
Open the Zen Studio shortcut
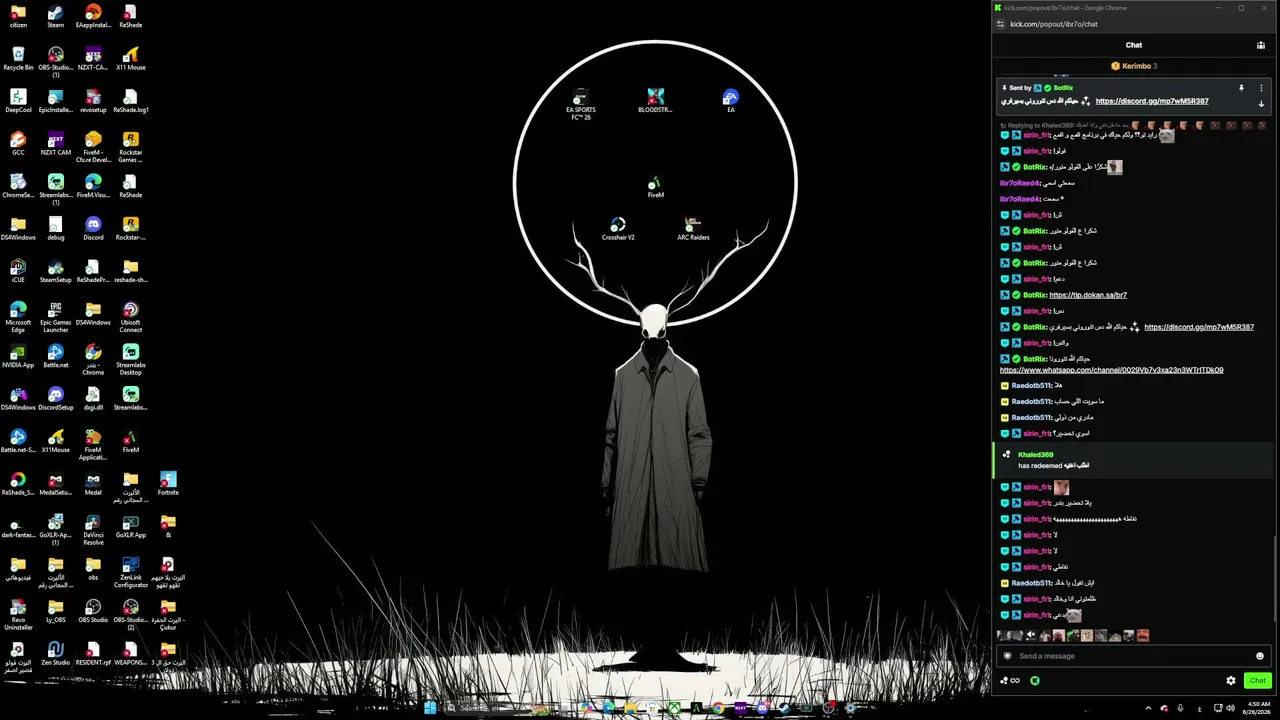click(x=55, y=653)
